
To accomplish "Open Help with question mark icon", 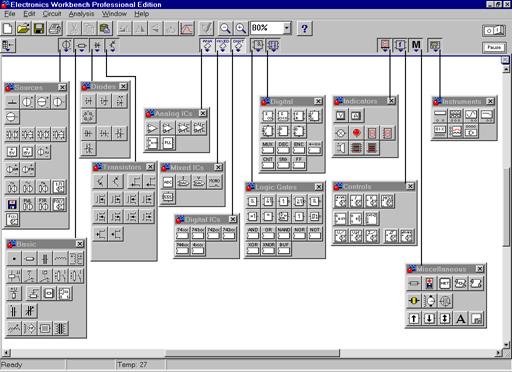I will (x=304, y=28).
